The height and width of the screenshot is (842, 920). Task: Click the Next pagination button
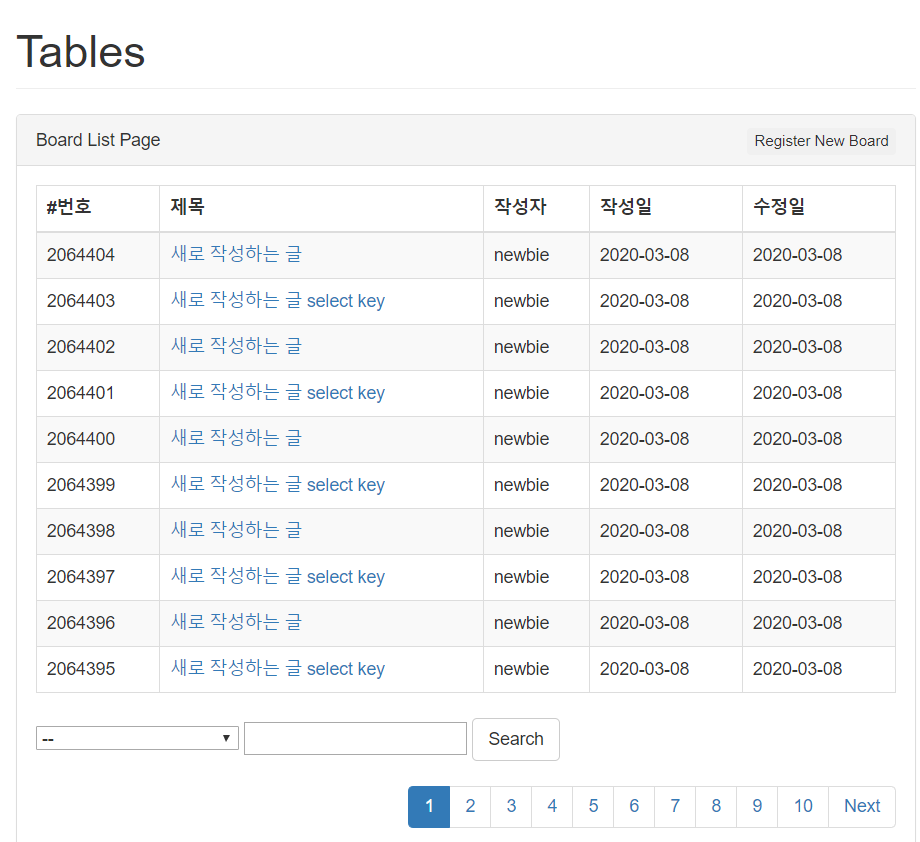pos(862,806)
